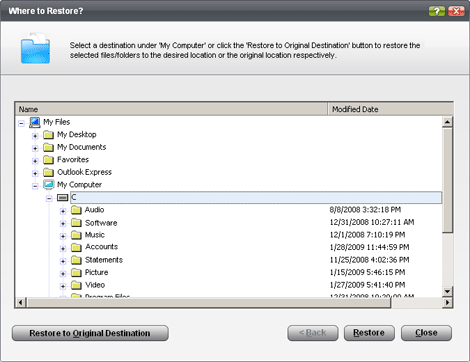Collapse the My Files tree node
The width and height of the screenshot is (470, 362).
point(21,123)
